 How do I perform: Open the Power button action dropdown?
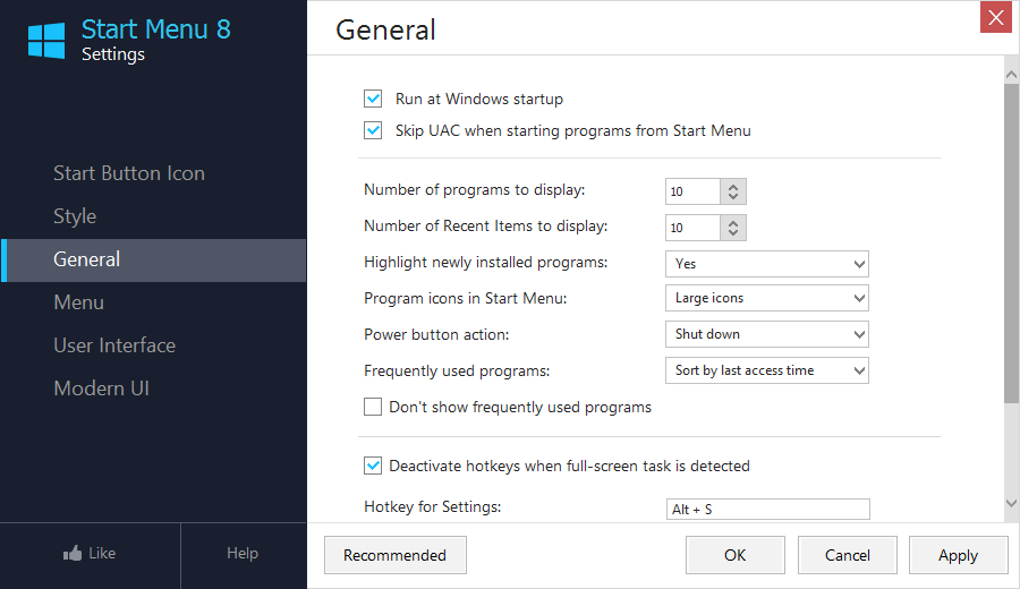[x=766, y=334]
